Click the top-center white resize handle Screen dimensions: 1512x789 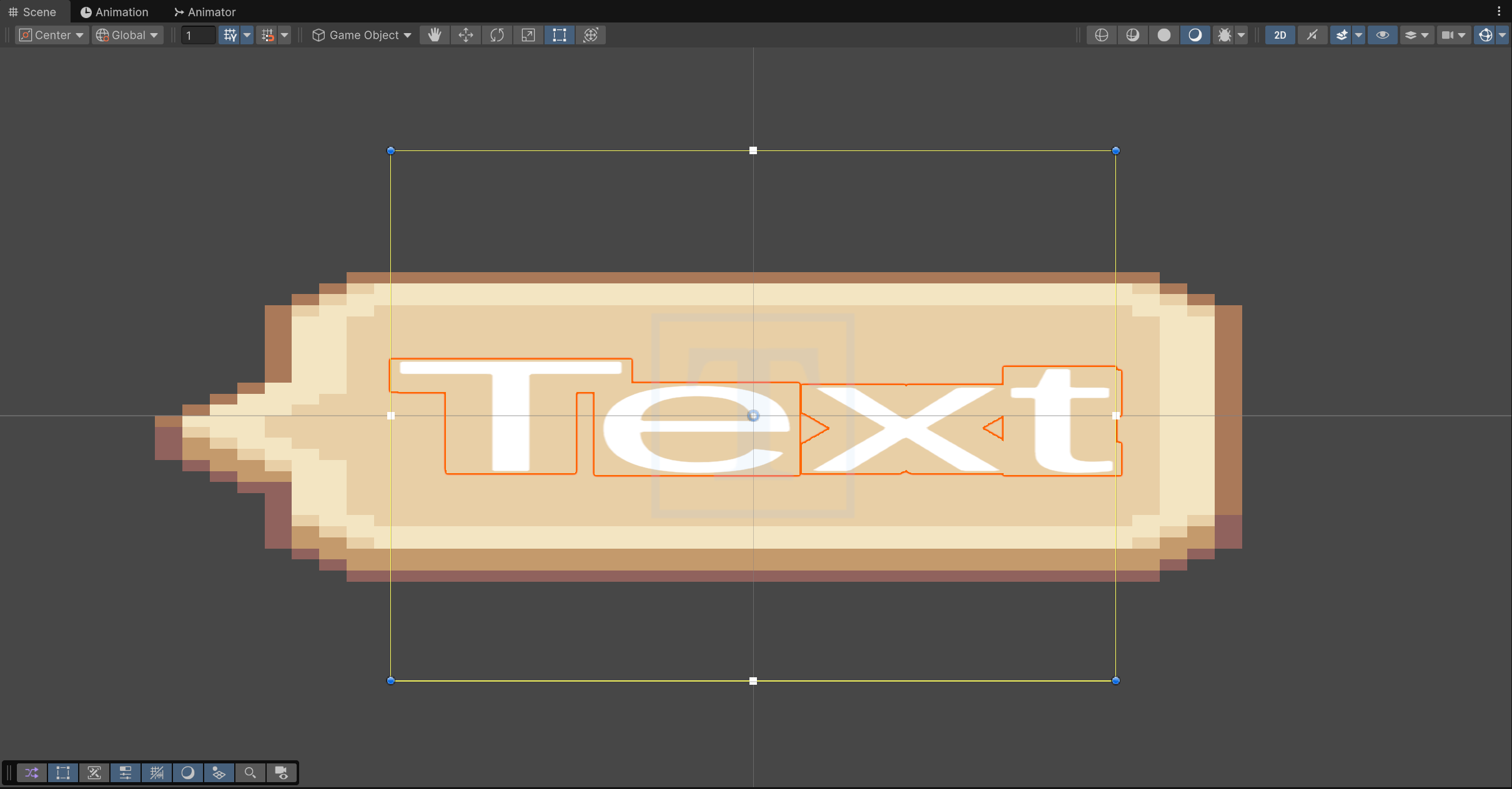click(753, 150)
